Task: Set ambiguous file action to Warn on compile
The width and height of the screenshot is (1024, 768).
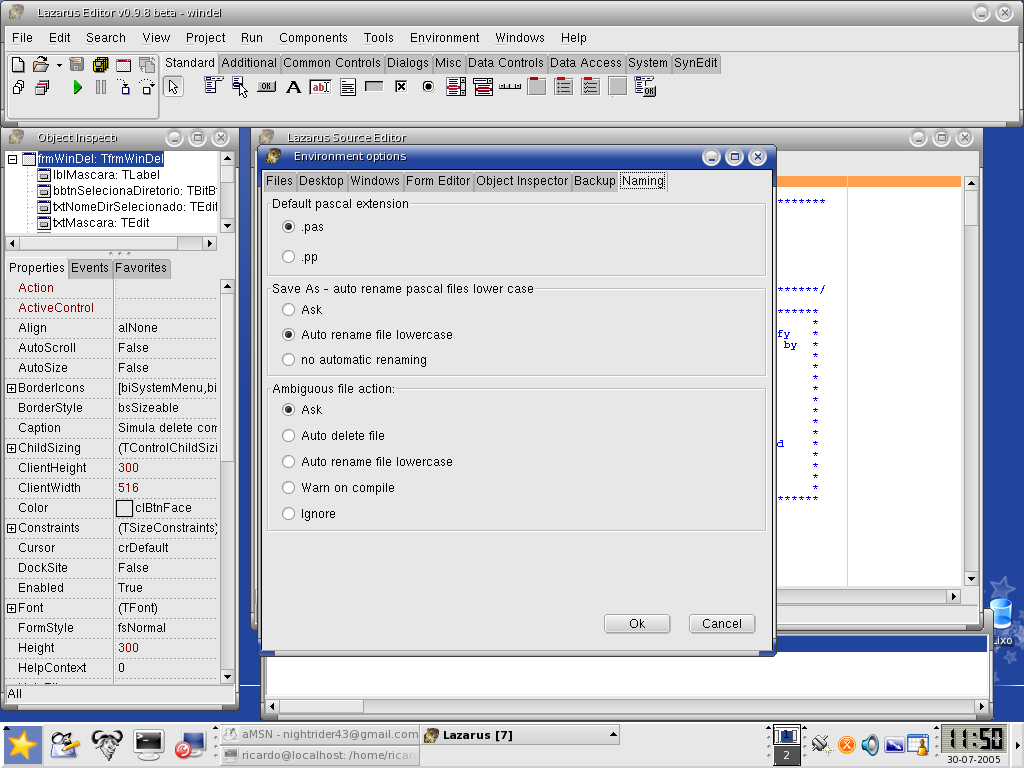Action: pos(289,488)
